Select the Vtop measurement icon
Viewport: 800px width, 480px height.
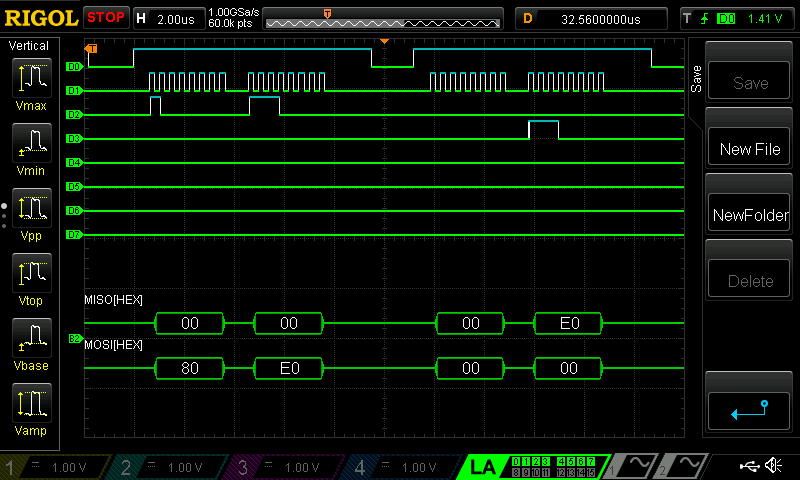point(32,273)
